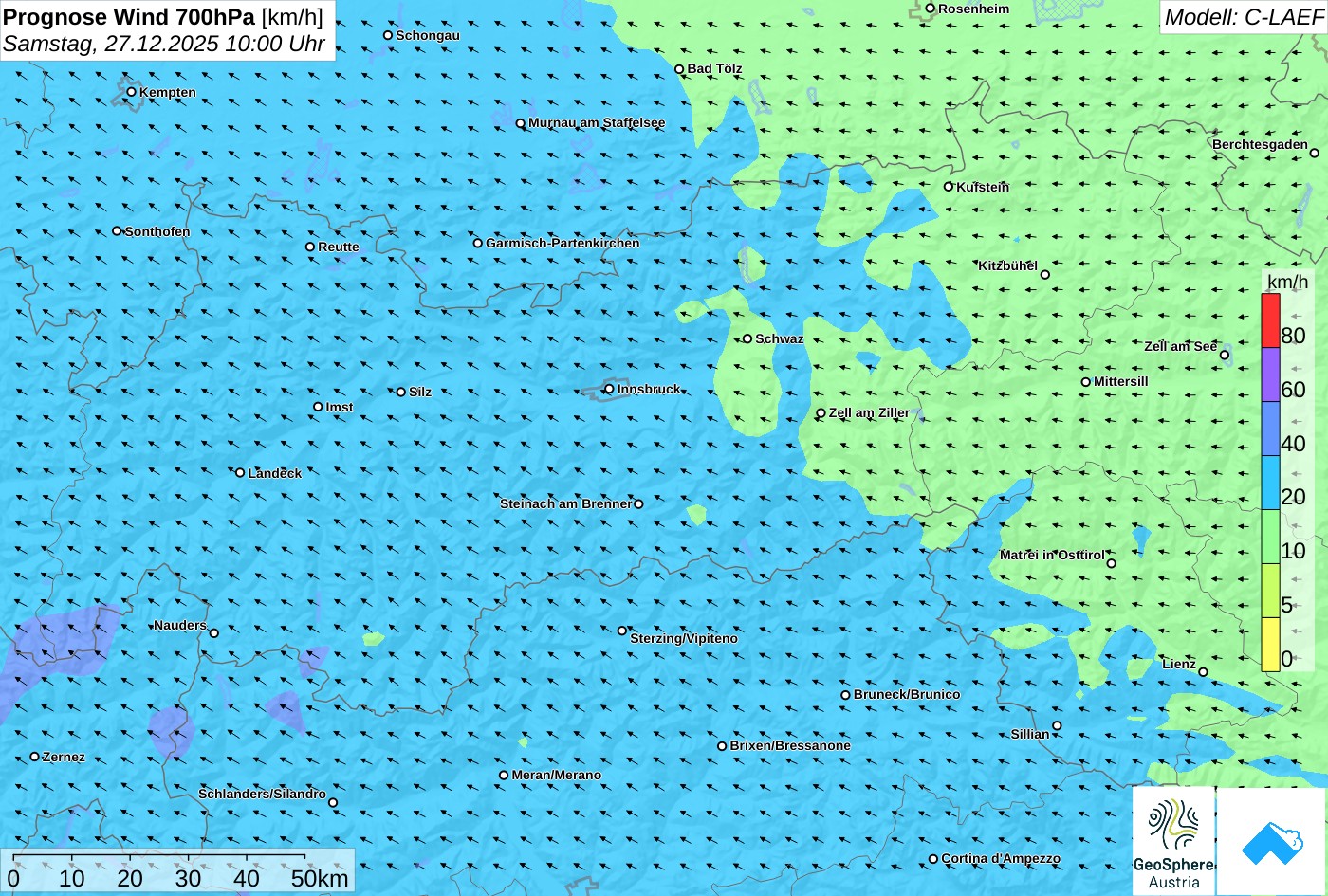This screenshot has width=1328, height=896.
Task: Click the Innsbruck city marker circle
Action: point(609,389)
